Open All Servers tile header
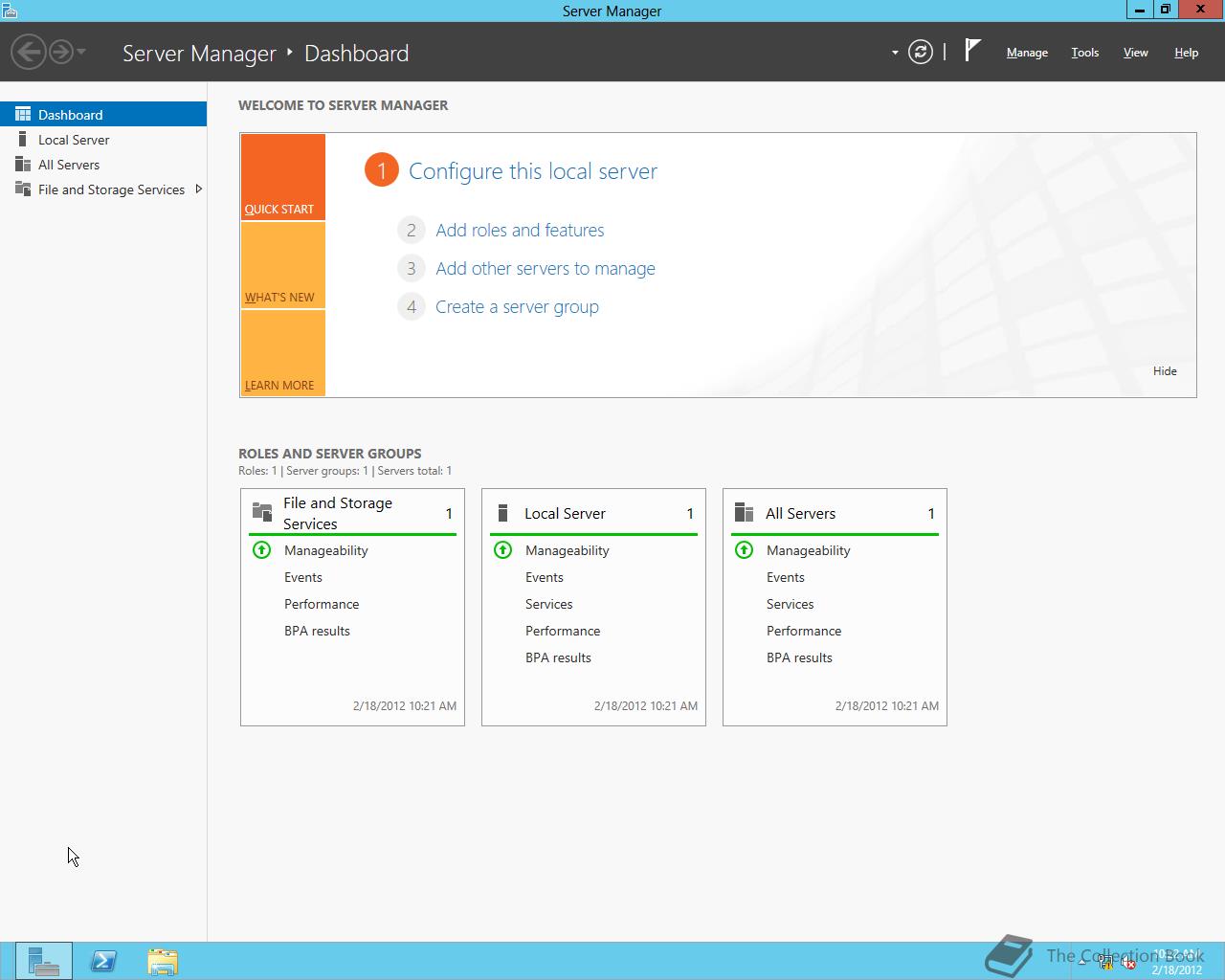Screen dimensions: 1225x980 tap(835, 513)
